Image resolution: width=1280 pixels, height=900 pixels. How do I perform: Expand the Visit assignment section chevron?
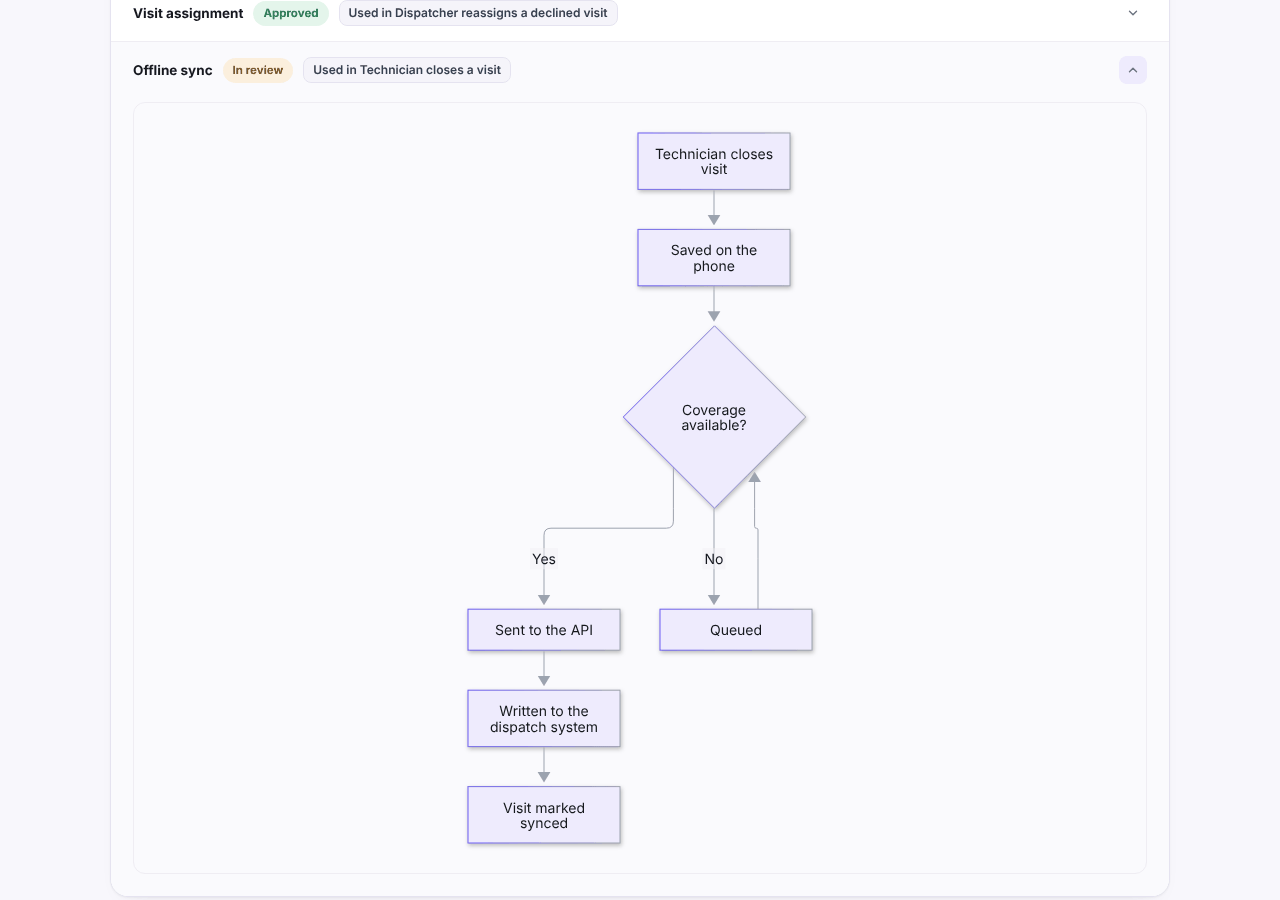pyautogui.click(x=1133, y=13)
